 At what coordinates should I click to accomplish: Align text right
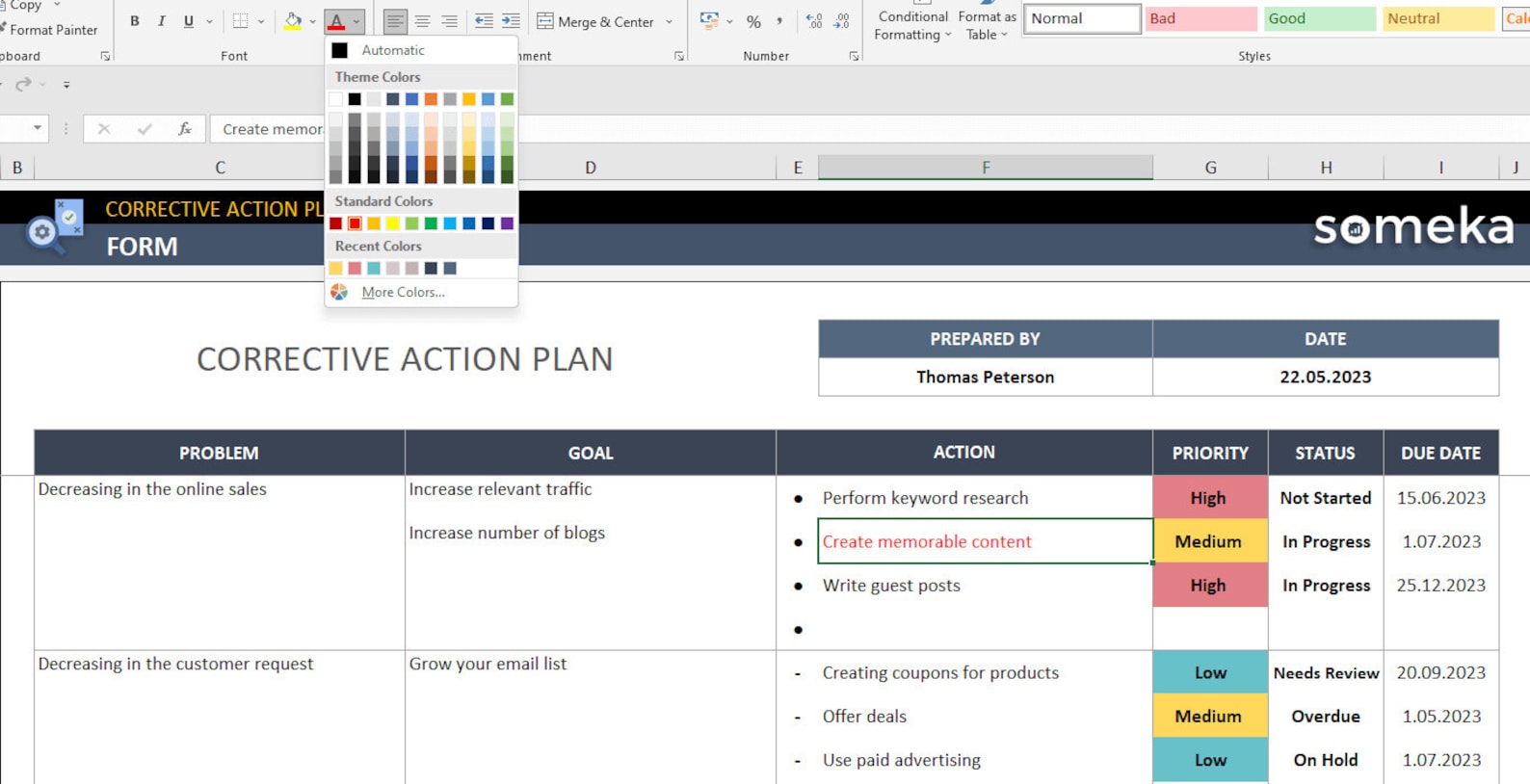tap(449, 21)
